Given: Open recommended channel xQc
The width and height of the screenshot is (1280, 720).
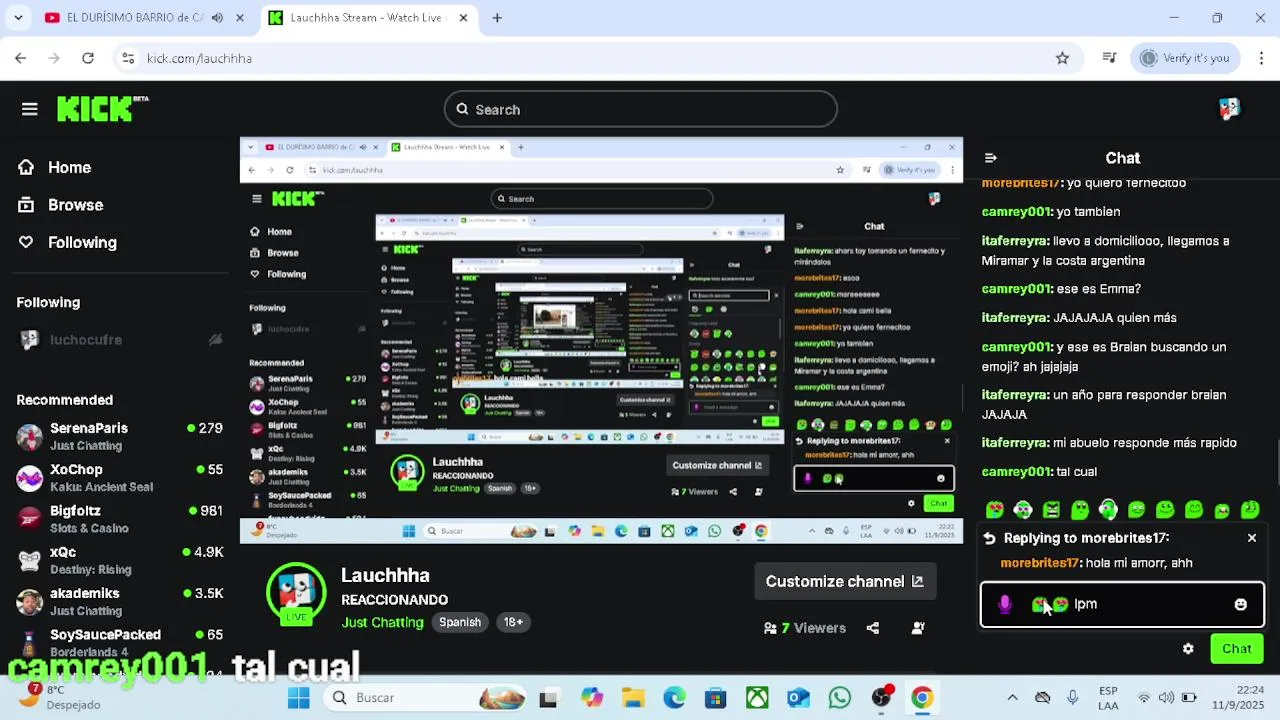Looking at the screenshot, I should 119,560.
